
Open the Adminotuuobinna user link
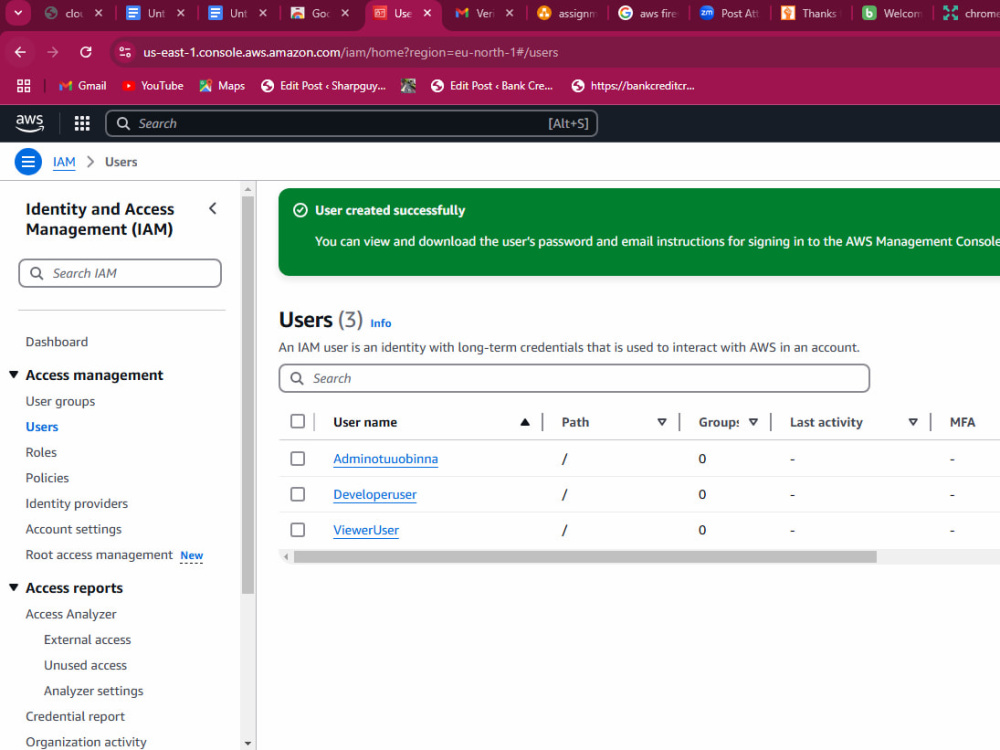(386, 458)
